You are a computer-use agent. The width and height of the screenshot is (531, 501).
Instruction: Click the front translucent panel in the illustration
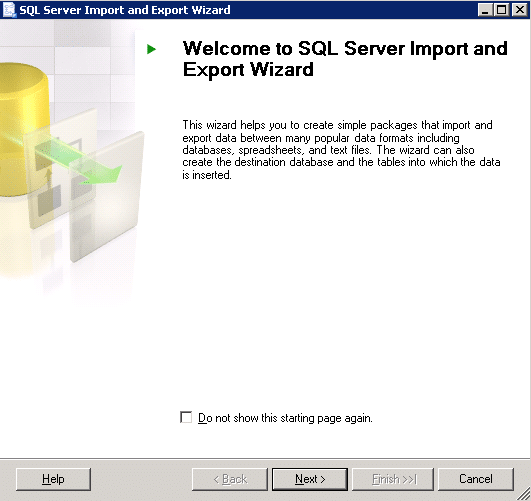click(x=107, y=196)
